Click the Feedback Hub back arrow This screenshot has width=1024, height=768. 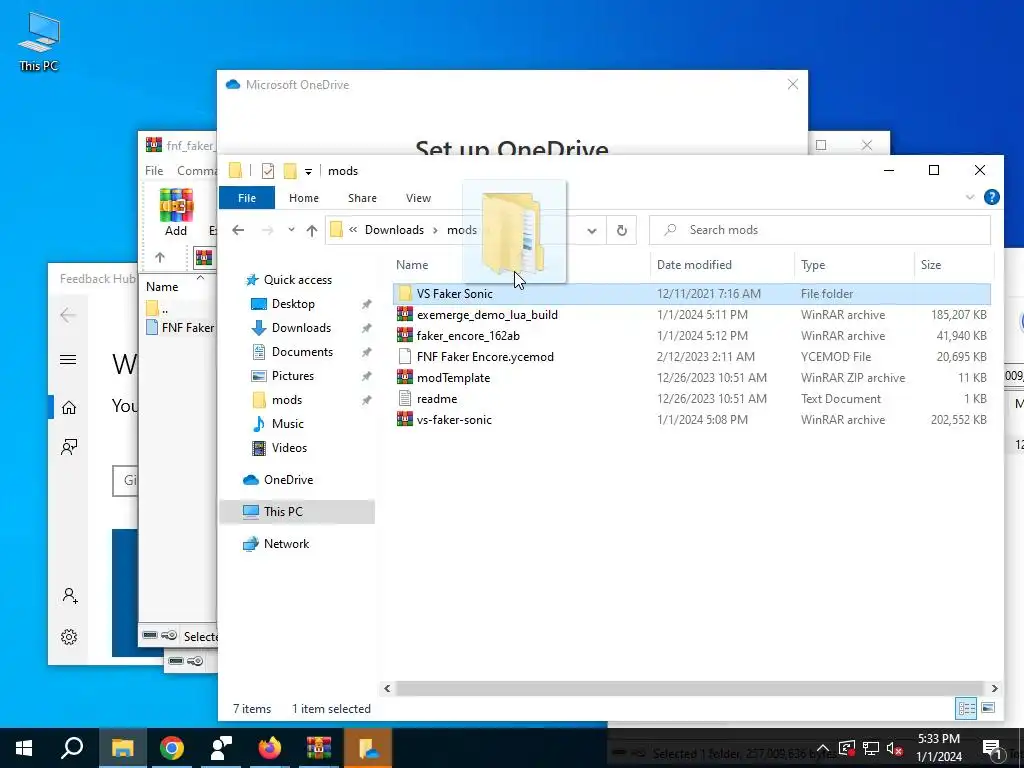pyautogui.click(x=68, y=315)
